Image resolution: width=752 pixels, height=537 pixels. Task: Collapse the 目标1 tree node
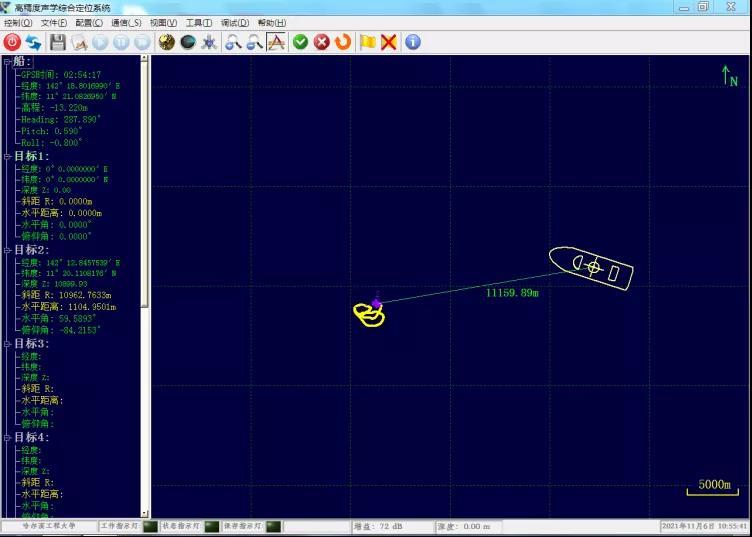click(x=6, y=157)
